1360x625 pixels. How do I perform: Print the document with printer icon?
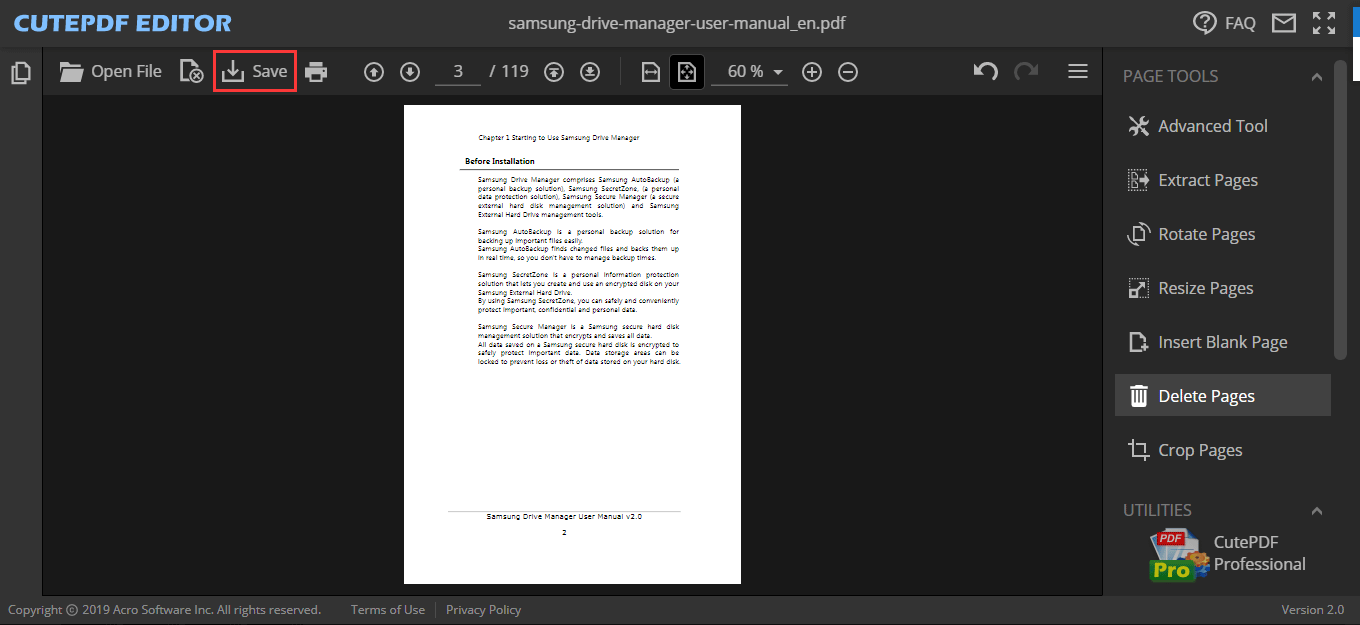pos(316,72)
